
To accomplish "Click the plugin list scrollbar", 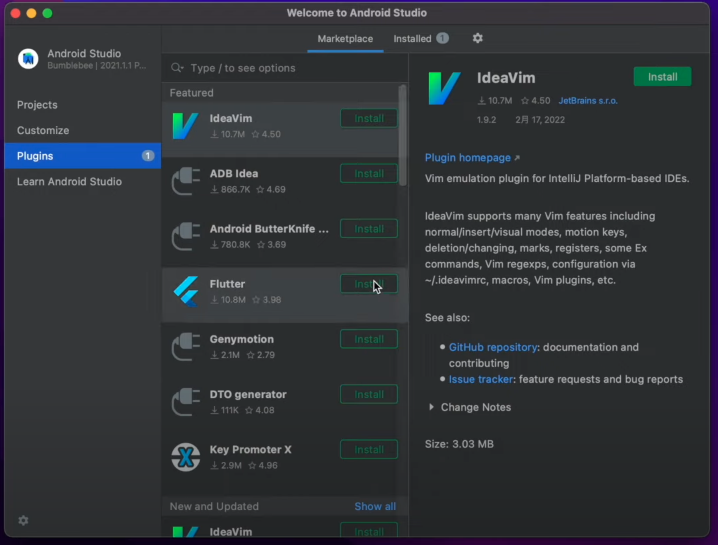I will click(403, 135).
